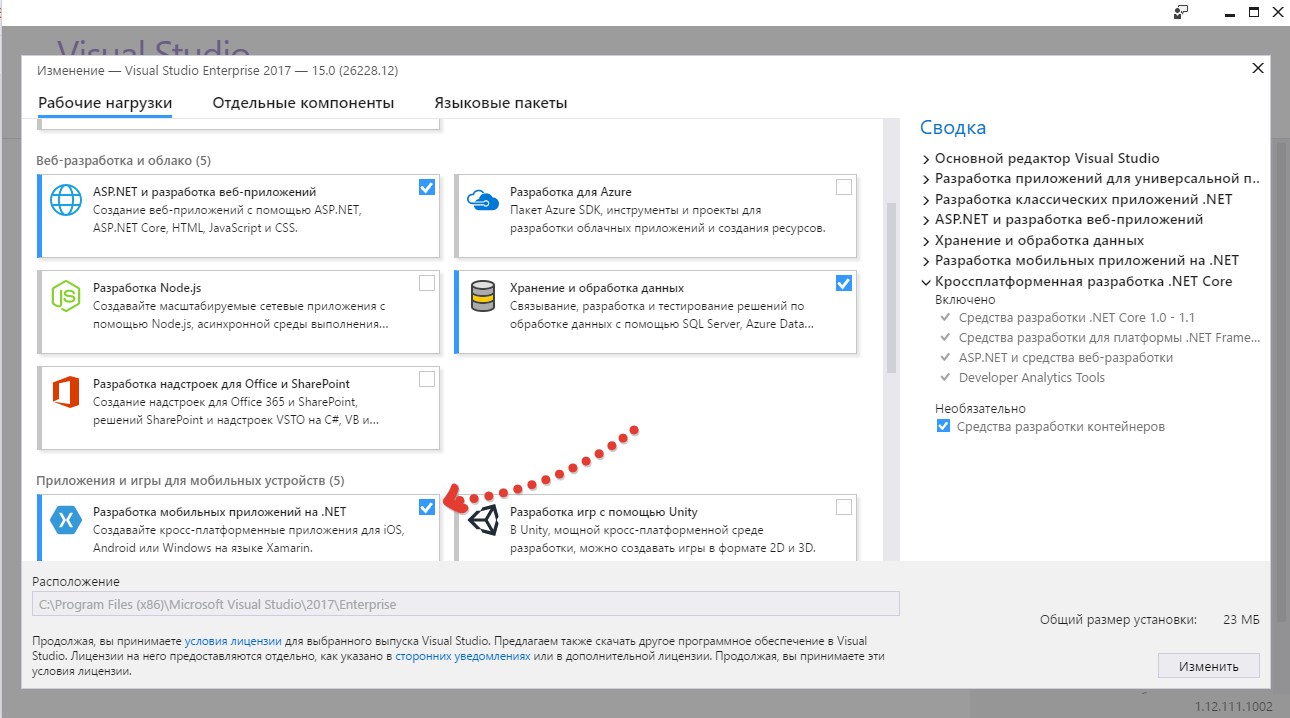
Task: Click the Azure cloud icon
Action: coord(483,200)
